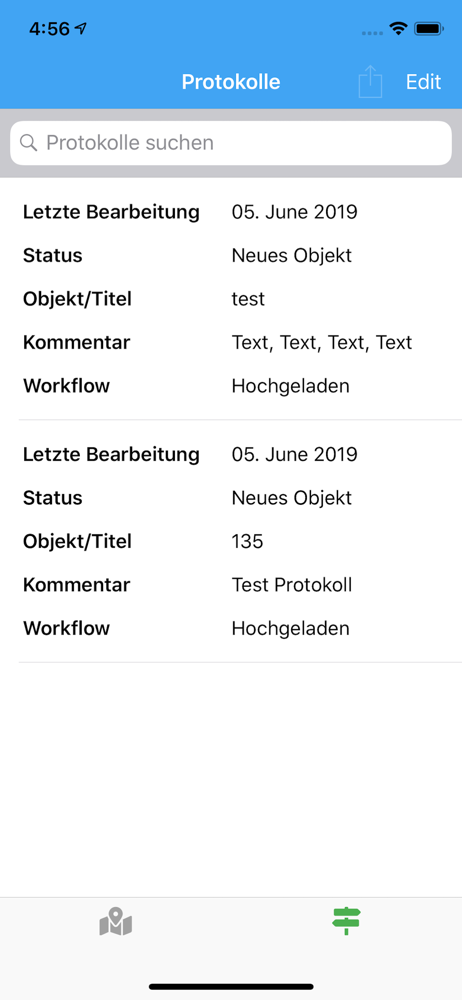The width and height of the screenshot is (462, 1000).
Task: Tap the share icon in navigation bar
Action: [370, 82]
